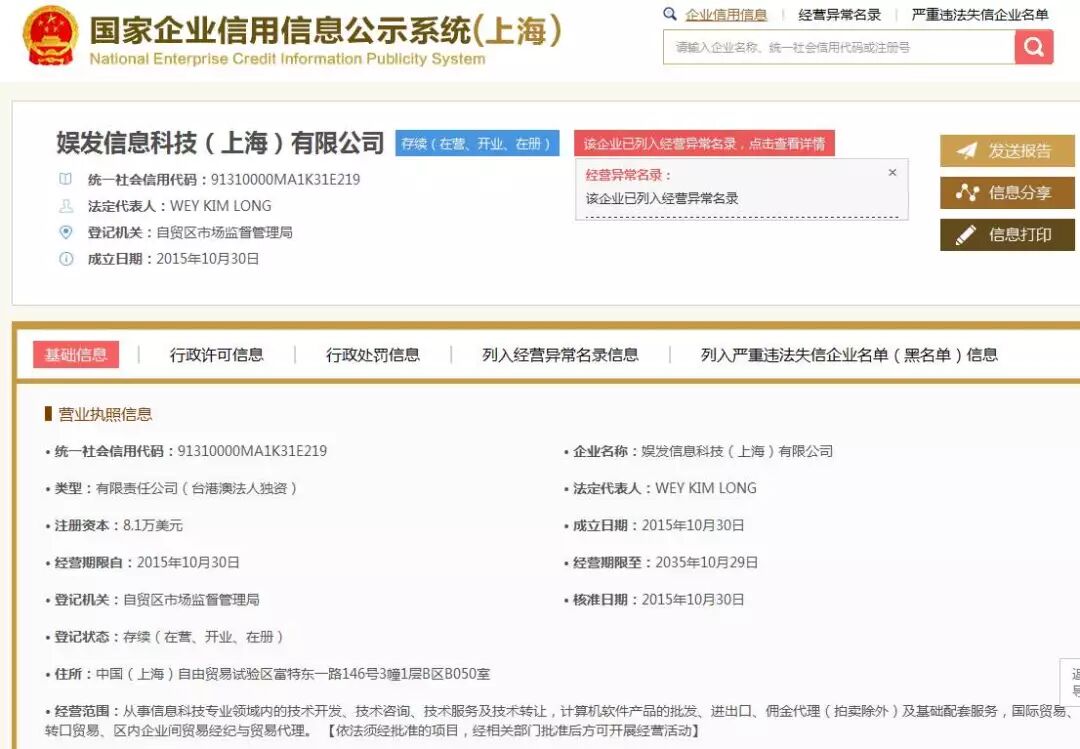Switch to the 列入严重违法失信企业名单（黑名单）信息 tab
This screenshot has width=1080, height=749.
coord(849,355)
